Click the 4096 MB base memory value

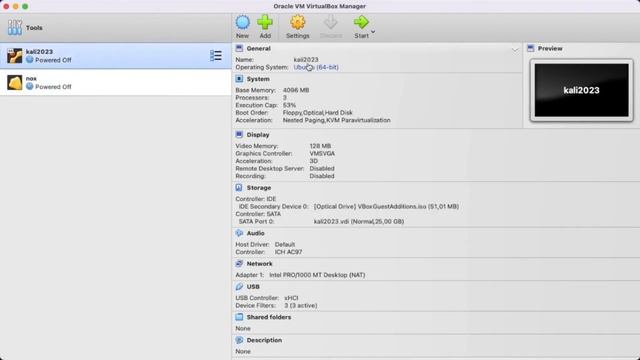pyautogui.click(x=296, y=90)
